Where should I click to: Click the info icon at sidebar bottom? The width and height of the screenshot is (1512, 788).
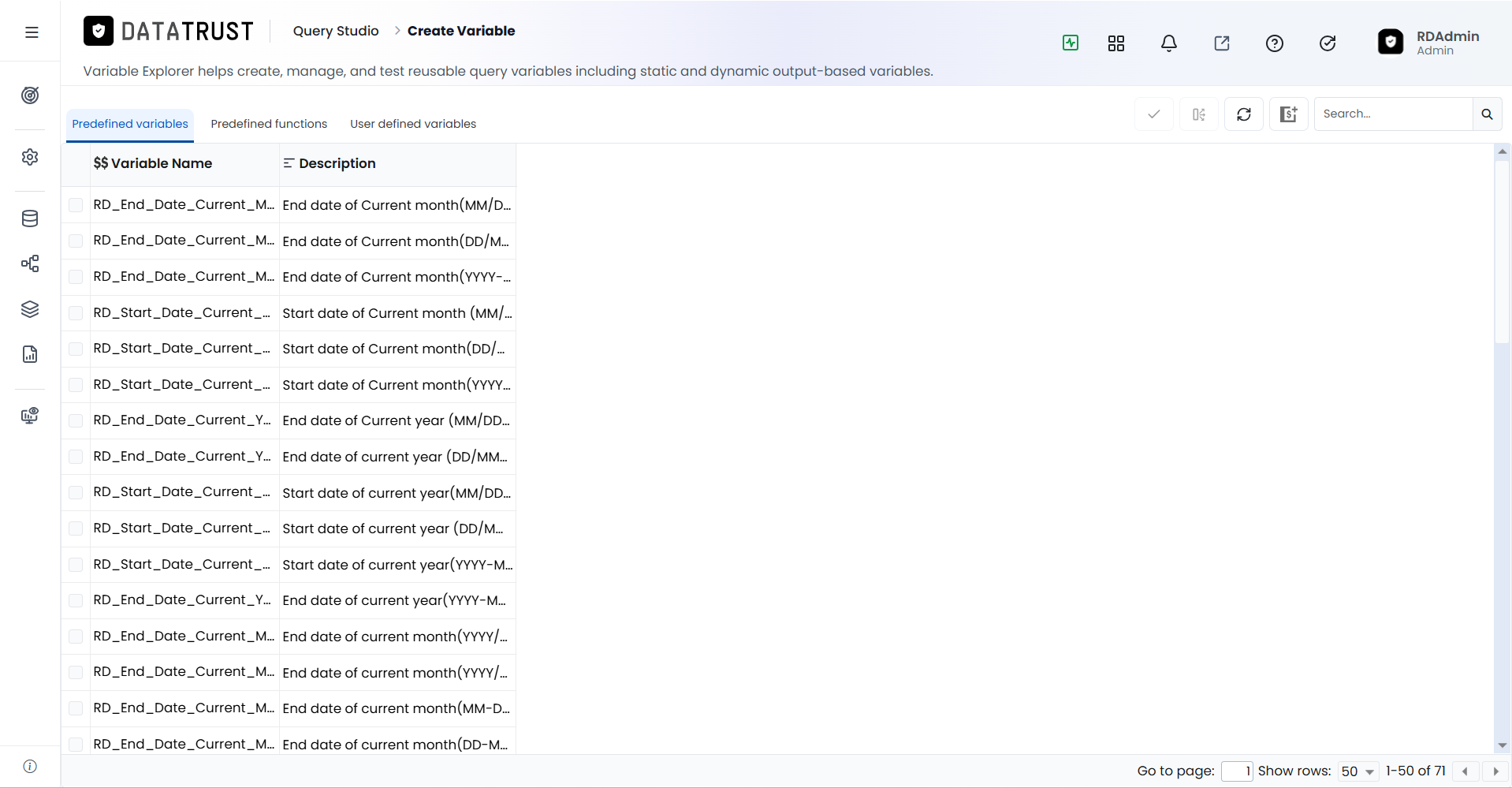tap(30, 767)
